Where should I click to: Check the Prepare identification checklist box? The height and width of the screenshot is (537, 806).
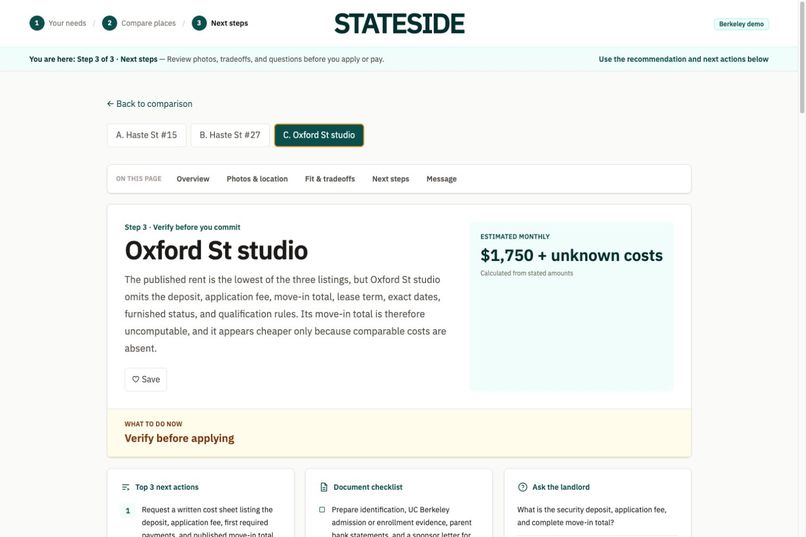click(x=322, y=510)
